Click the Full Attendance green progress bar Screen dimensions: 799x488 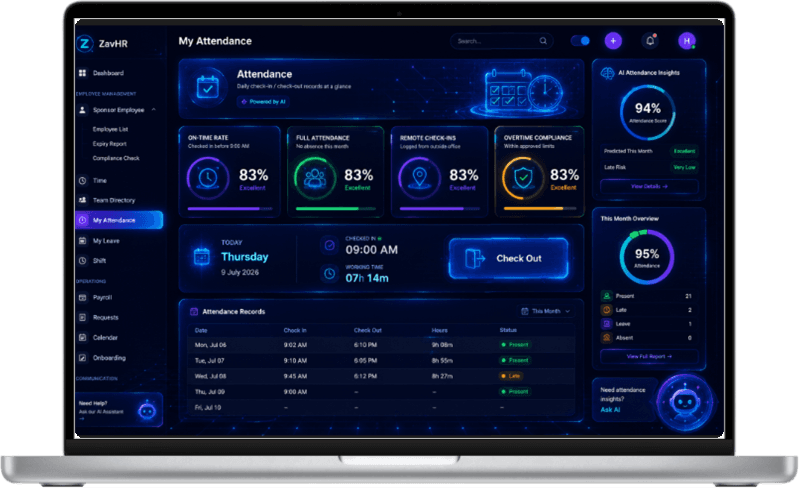(336, 209)
